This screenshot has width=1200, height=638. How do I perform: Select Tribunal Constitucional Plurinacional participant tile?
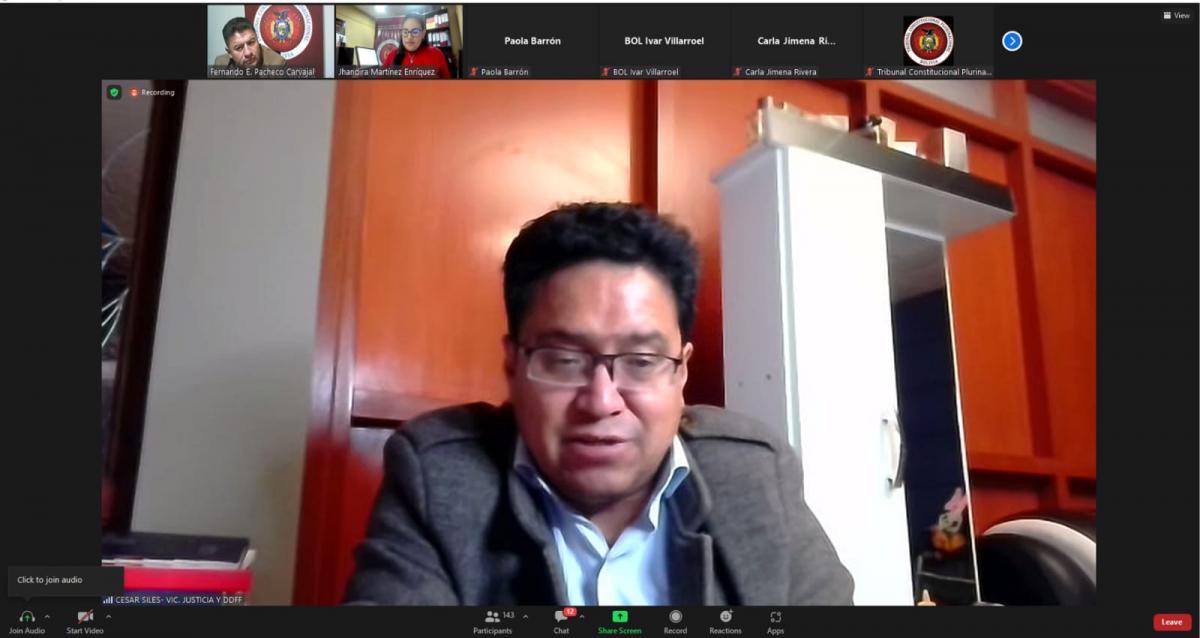click(928, 41)
